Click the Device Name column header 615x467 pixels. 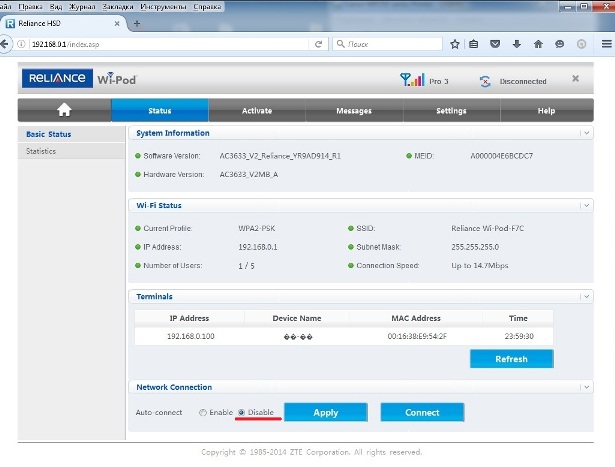tap(297, 318)
